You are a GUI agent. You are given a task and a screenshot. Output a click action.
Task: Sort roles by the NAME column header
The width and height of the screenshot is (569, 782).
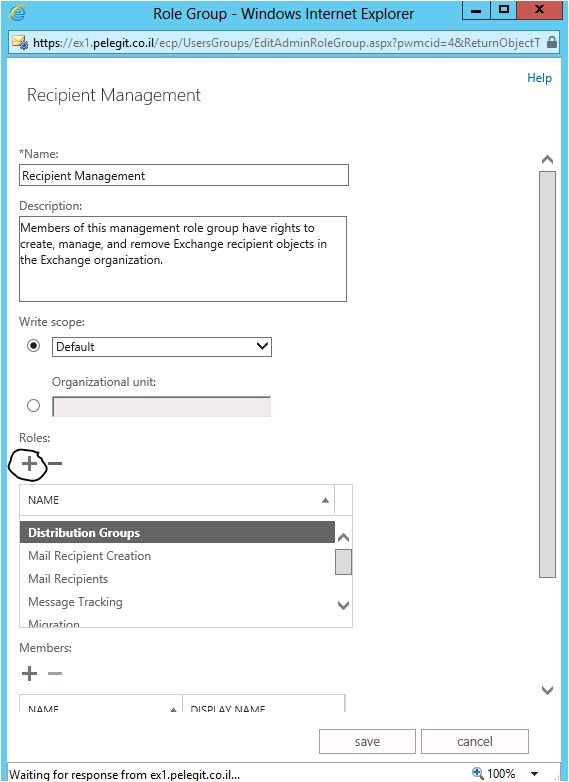[x=177, y=500]
